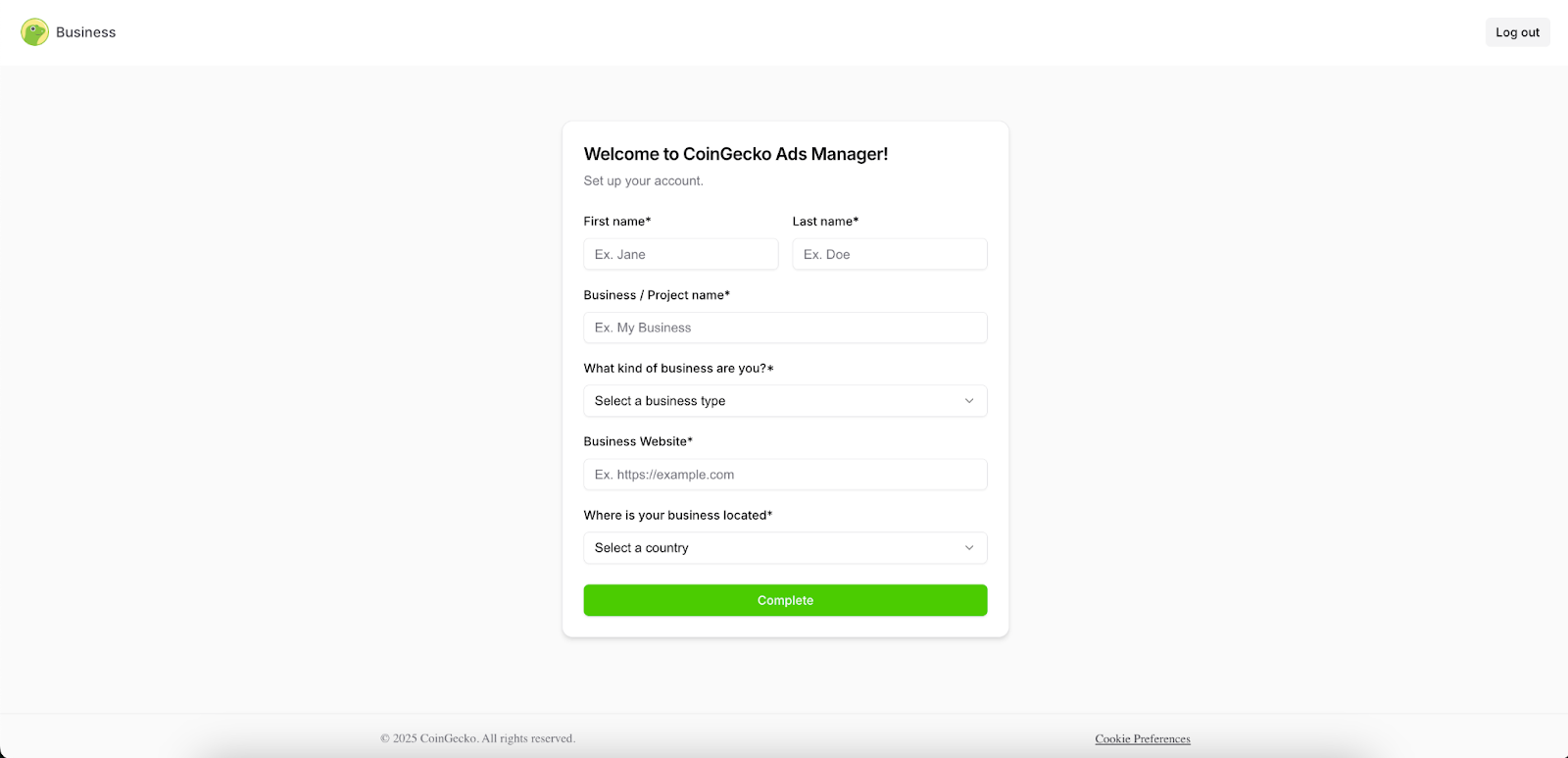The image size is (1568, 758).
Task: Open the Cookie Preferences link
Action: coord(1143,738)
